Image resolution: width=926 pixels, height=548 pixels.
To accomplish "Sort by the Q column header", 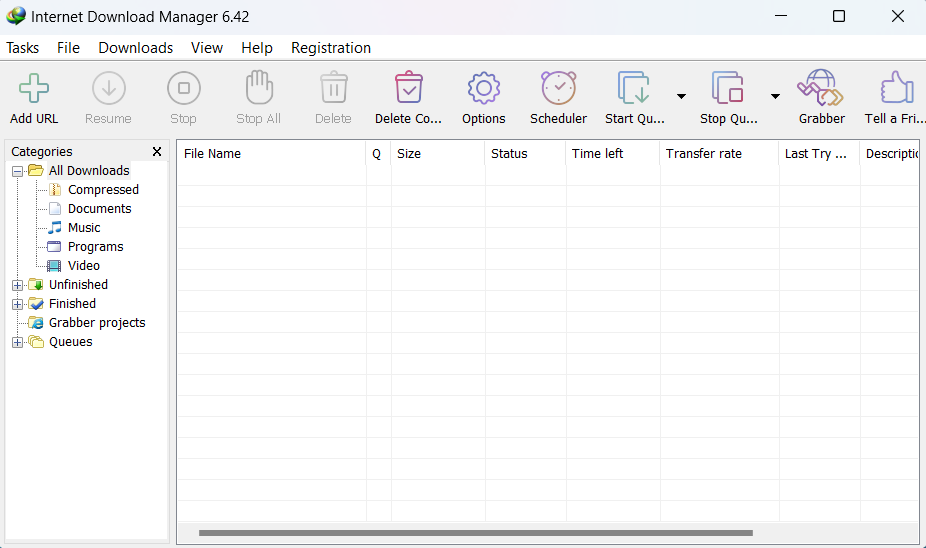I will 378,154.
